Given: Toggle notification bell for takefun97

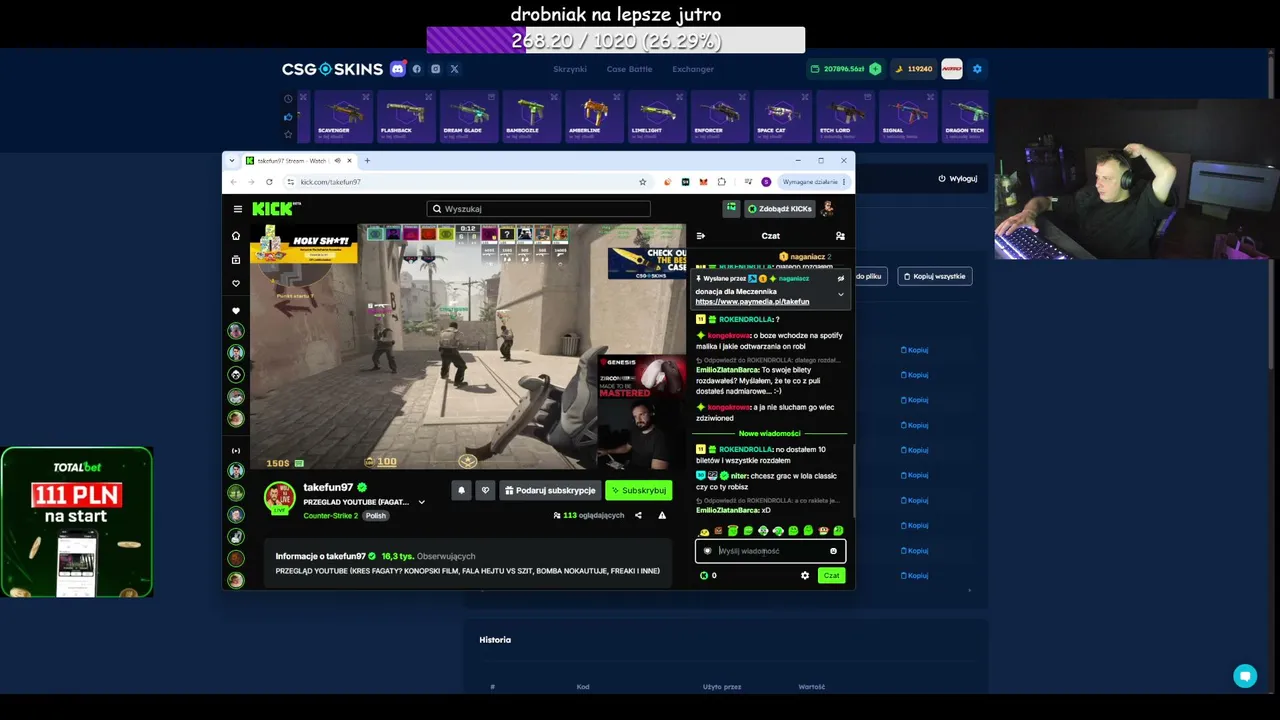Looking at the screenshot, I should (461, 490).
